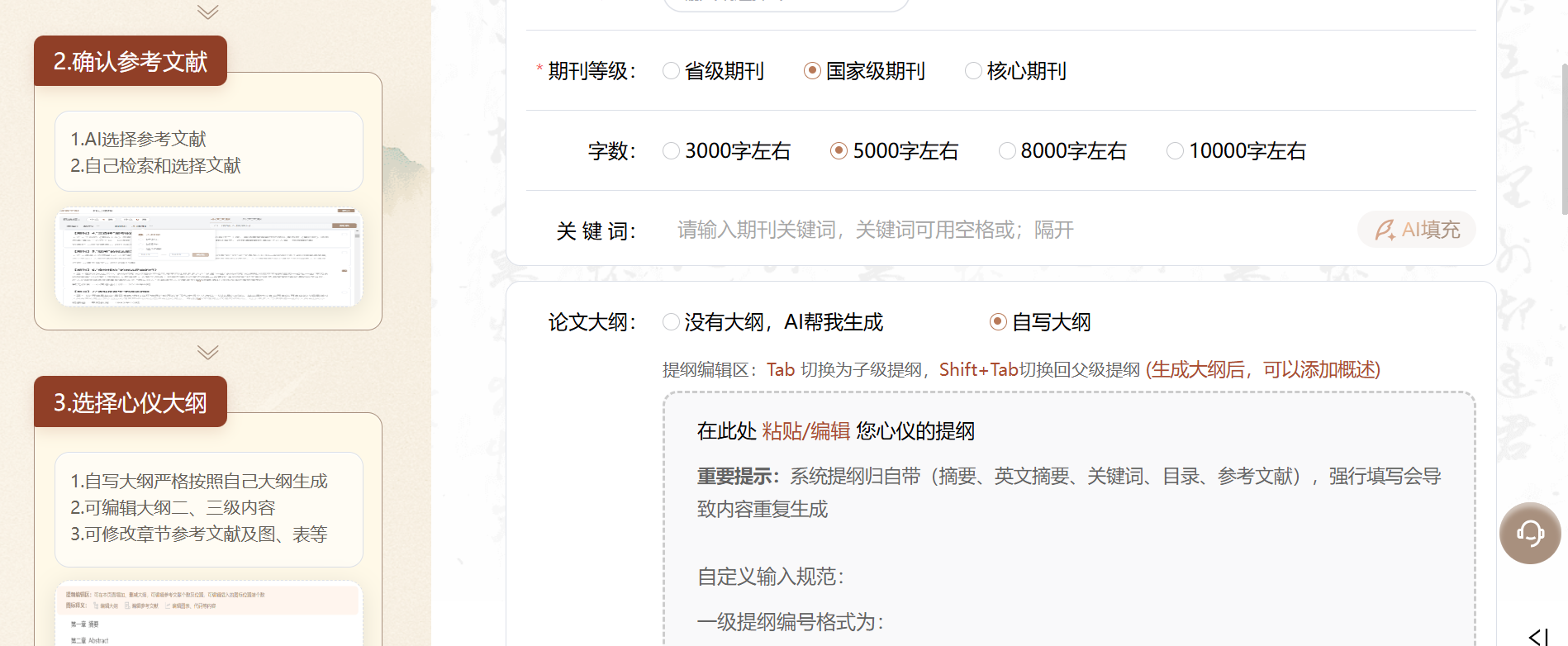Viewport: 1568px width, 646px height.
Task: Choose 5000字左右 word count
Action: point(895,151)
